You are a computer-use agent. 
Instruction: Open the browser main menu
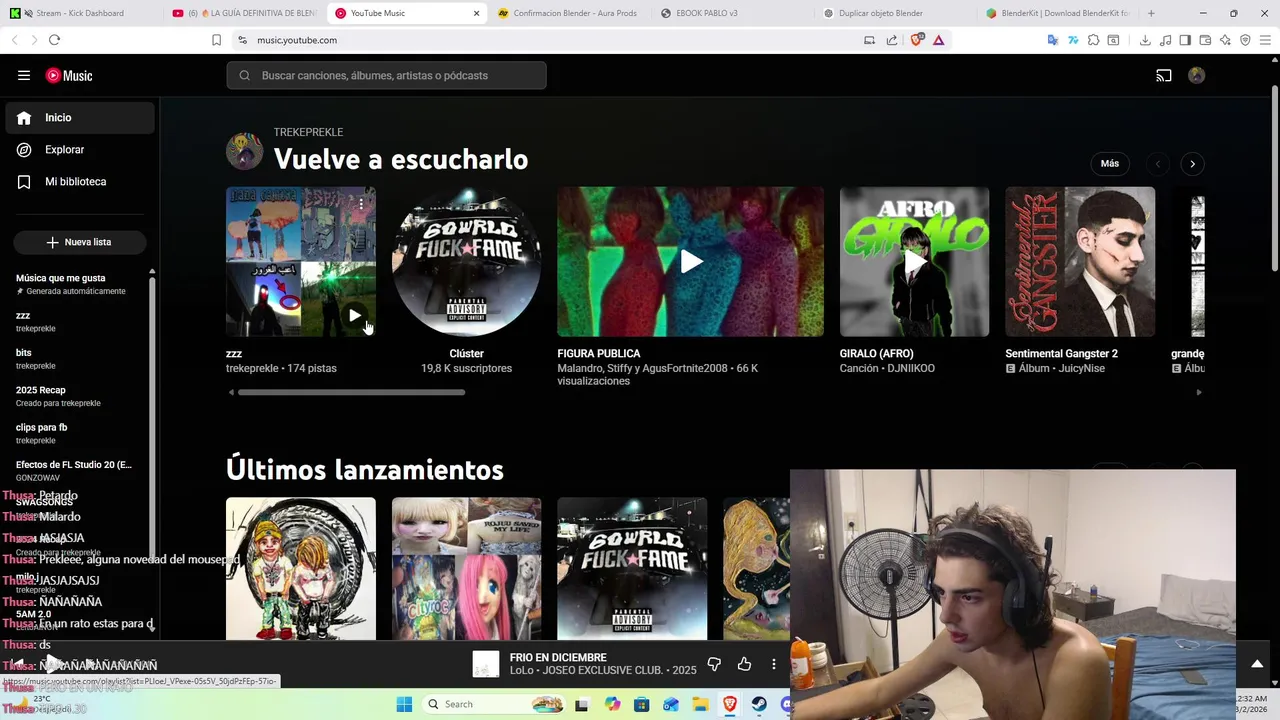pyautogui.click(x=1265, y=40)
